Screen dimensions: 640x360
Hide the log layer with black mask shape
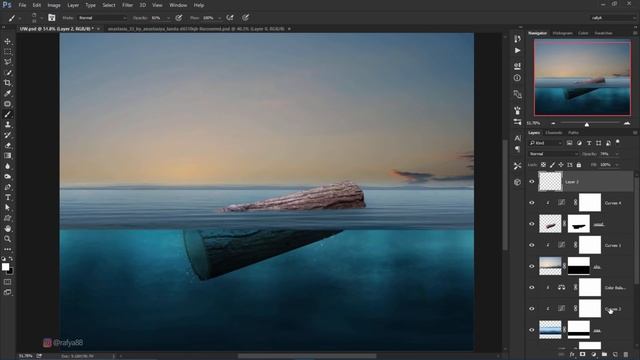tap(531, 224)
